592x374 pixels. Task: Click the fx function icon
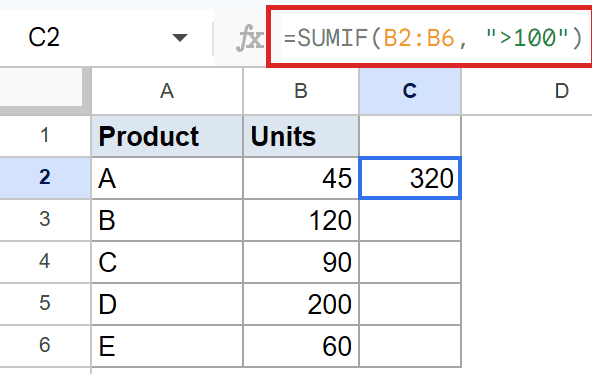[x=249, y=38]
